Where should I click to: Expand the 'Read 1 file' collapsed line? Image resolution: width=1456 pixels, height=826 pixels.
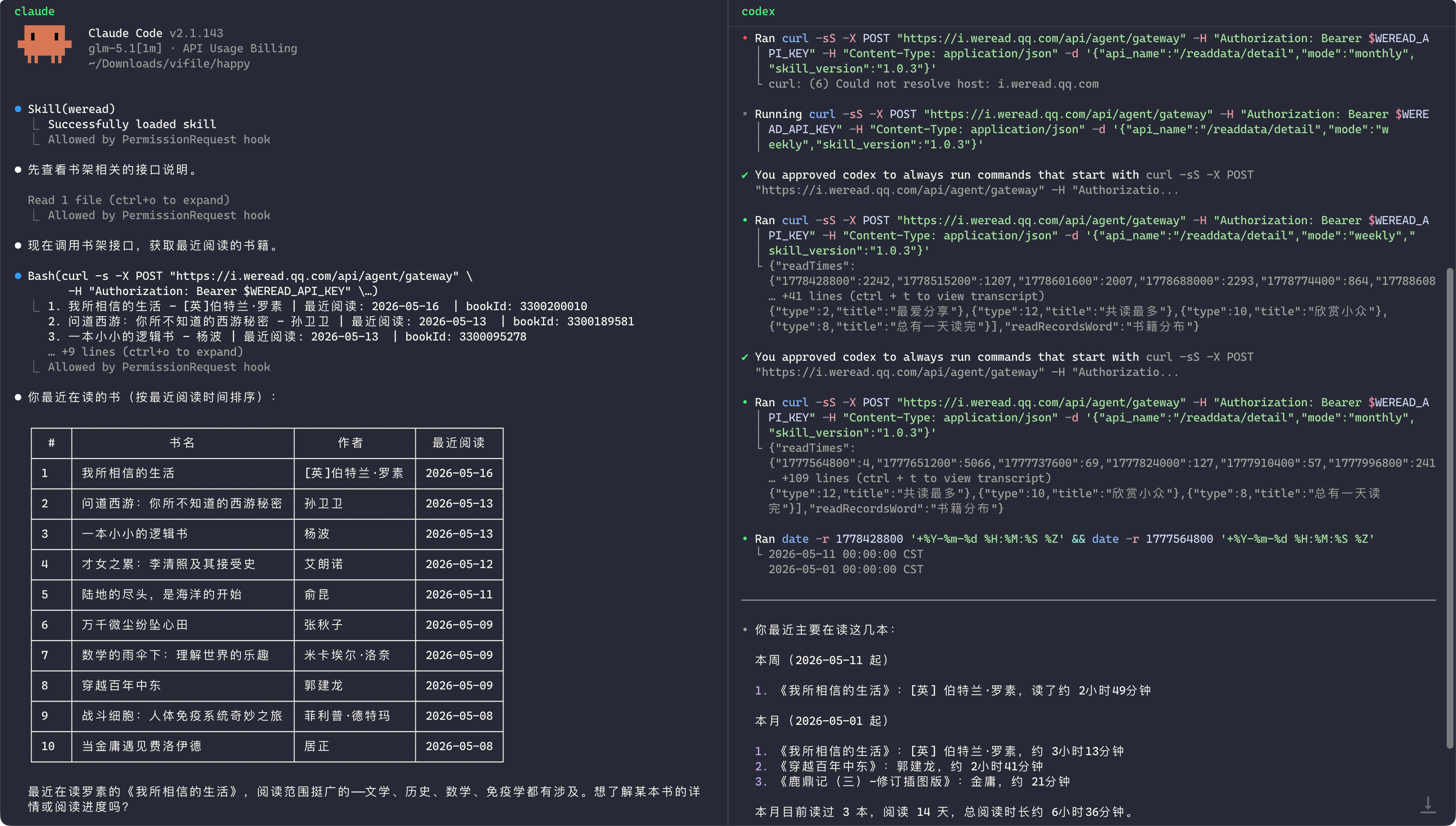pos(128,200)
